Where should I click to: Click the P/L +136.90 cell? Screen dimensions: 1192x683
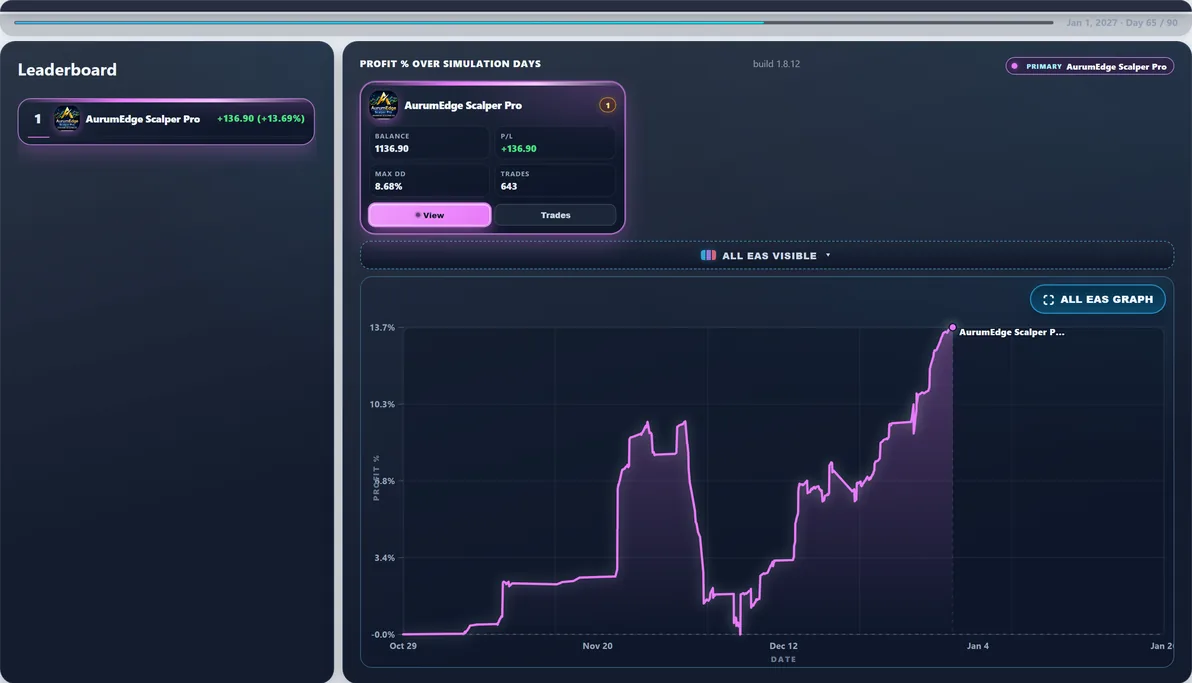click(x=555, y=143)
